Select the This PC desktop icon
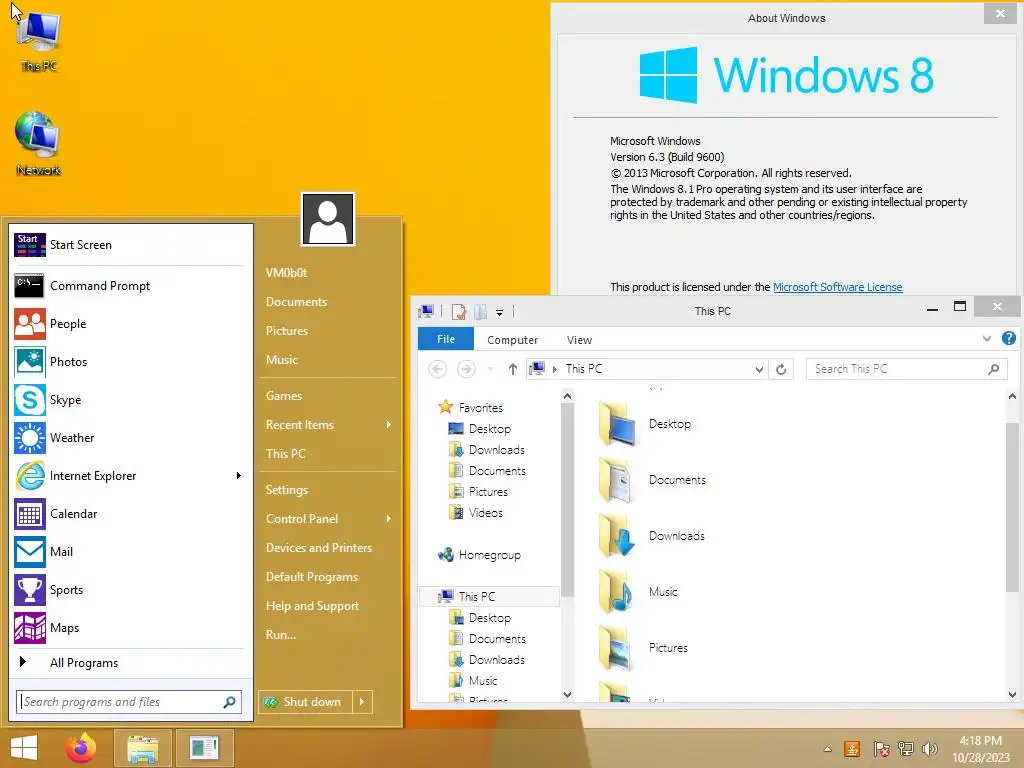The height and width of the screenshot is (768, 1024). (x=39, y=39)
